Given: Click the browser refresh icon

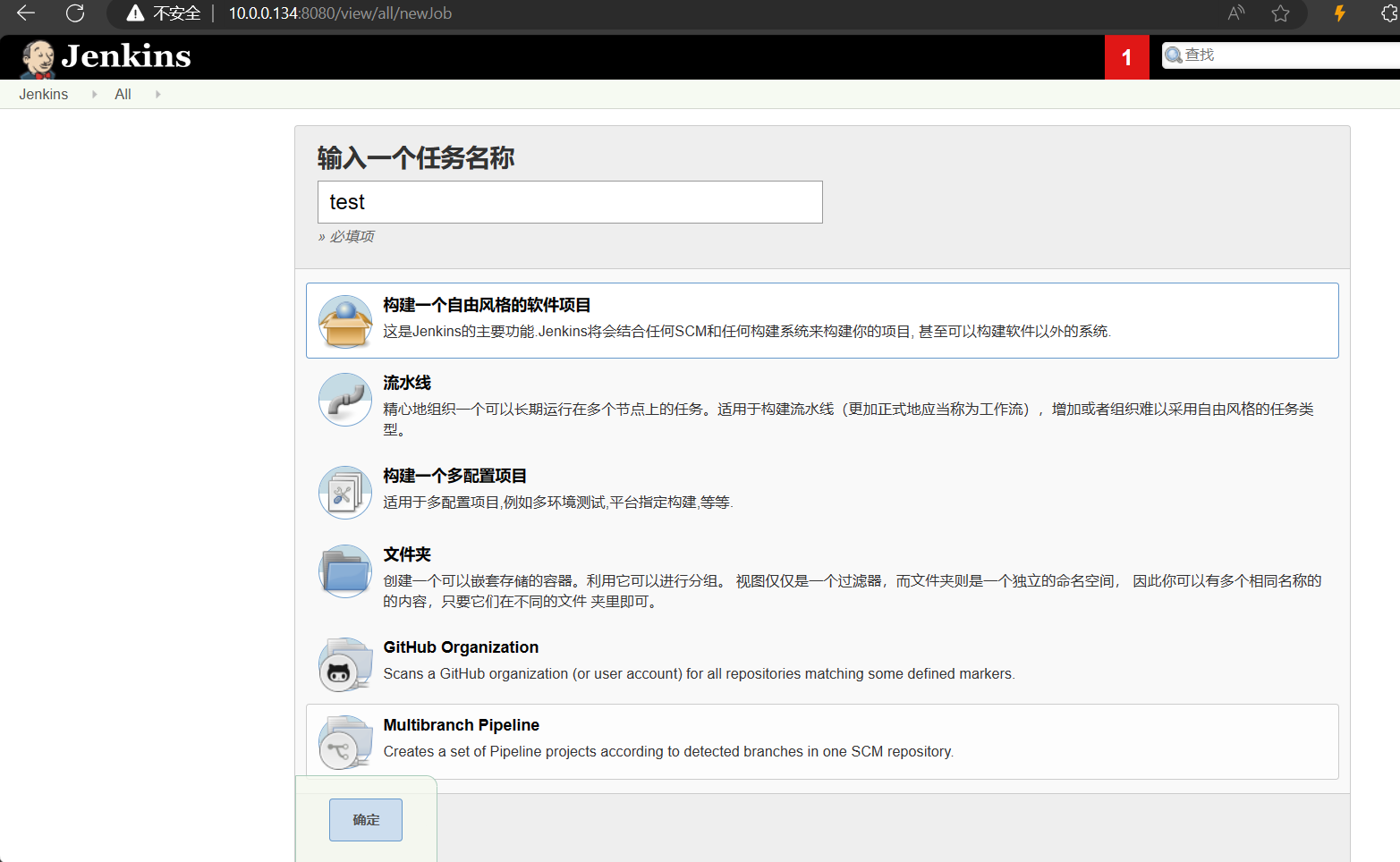Looking at the screenshot, I should pos(75,13).
